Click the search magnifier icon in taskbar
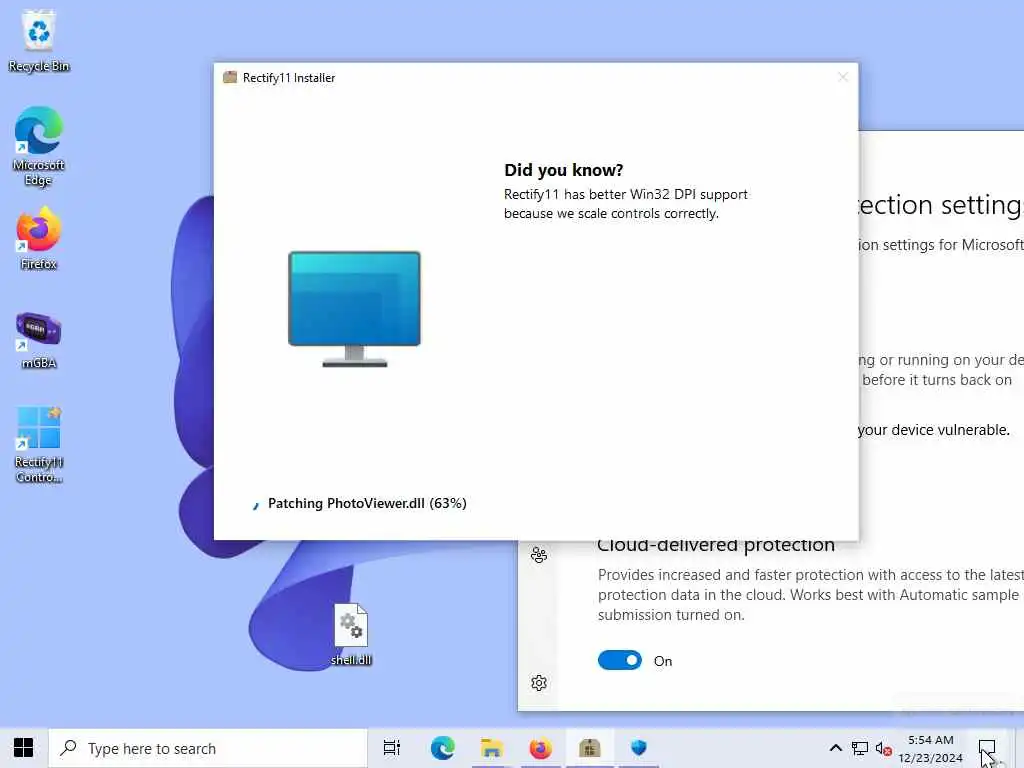This screenshot has width=1024, height=768. (x=68, y=748)
